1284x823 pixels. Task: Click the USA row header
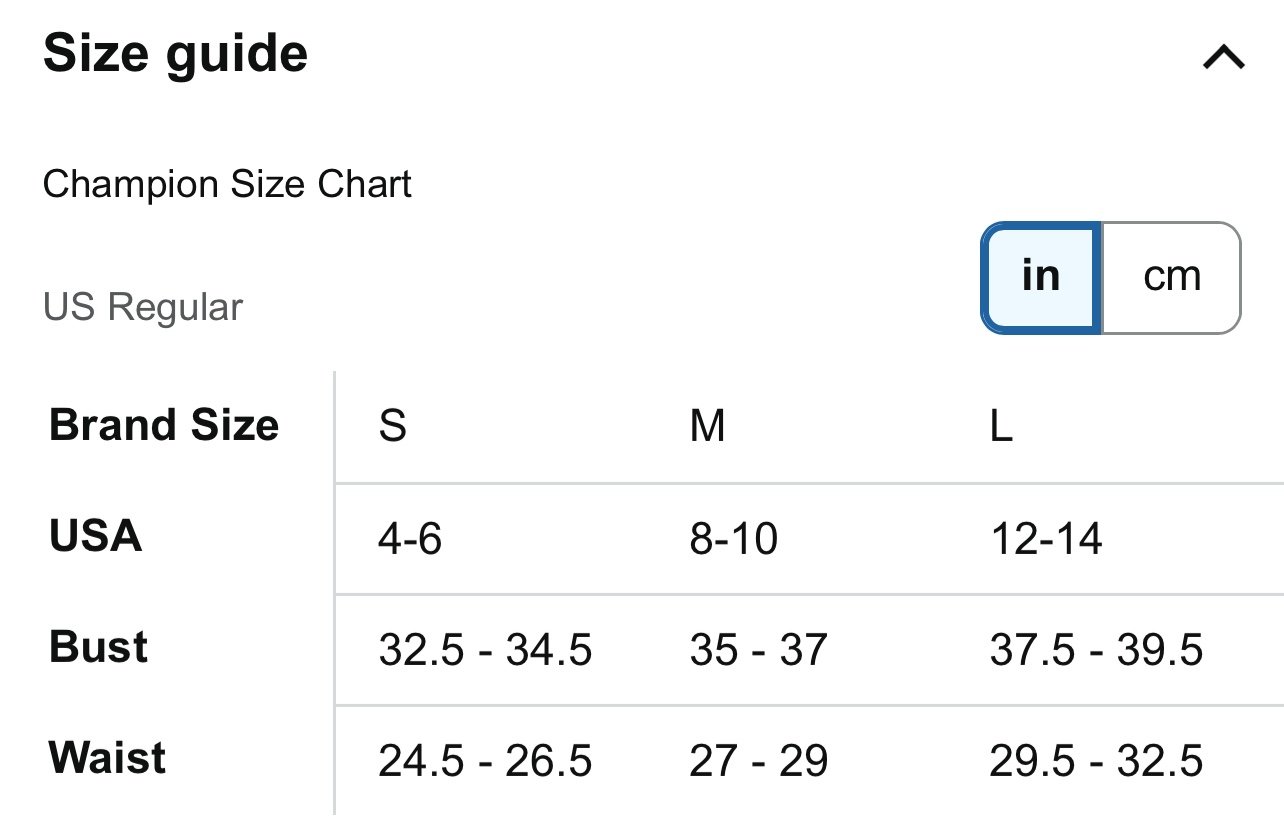(x=96, y=536)
